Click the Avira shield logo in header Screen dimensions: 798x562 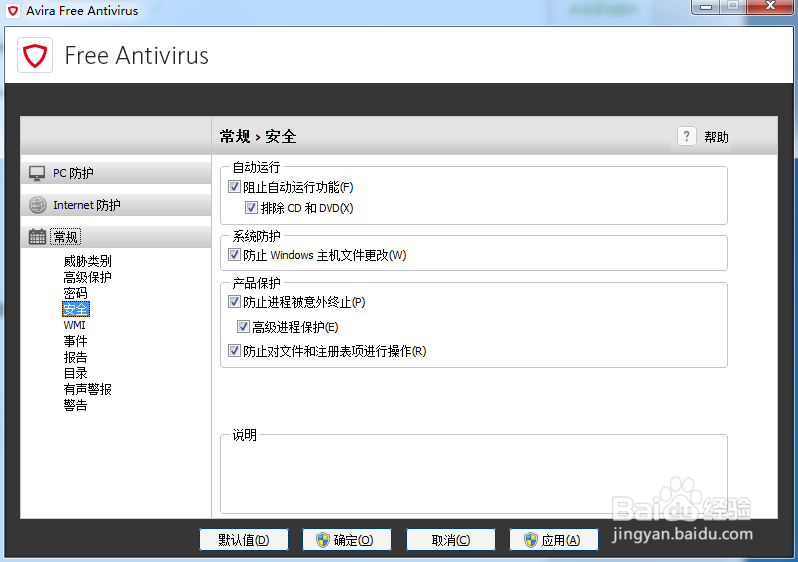pyautogui.click(x=35, y=55)
